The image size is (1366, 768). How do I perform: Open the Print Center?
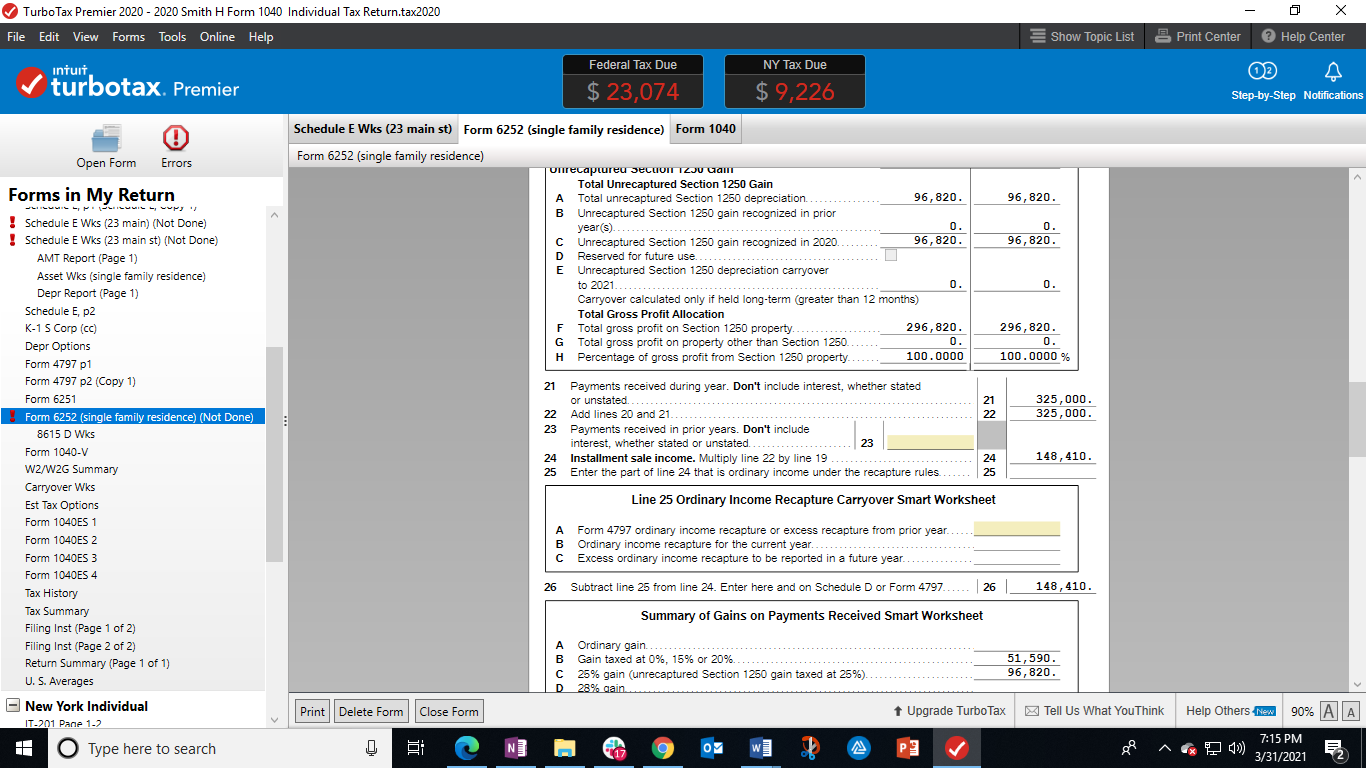pos(1197,37)
